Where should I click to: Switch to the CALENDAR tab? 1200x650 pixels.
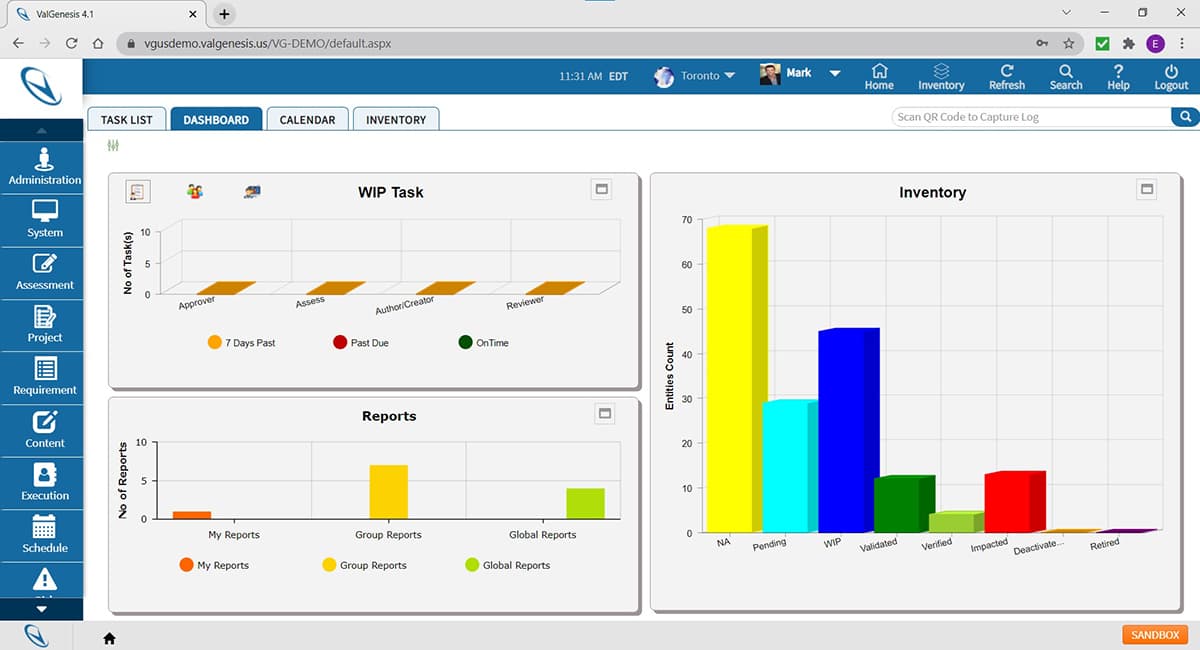pyautogui.click(x=307, y=119)
